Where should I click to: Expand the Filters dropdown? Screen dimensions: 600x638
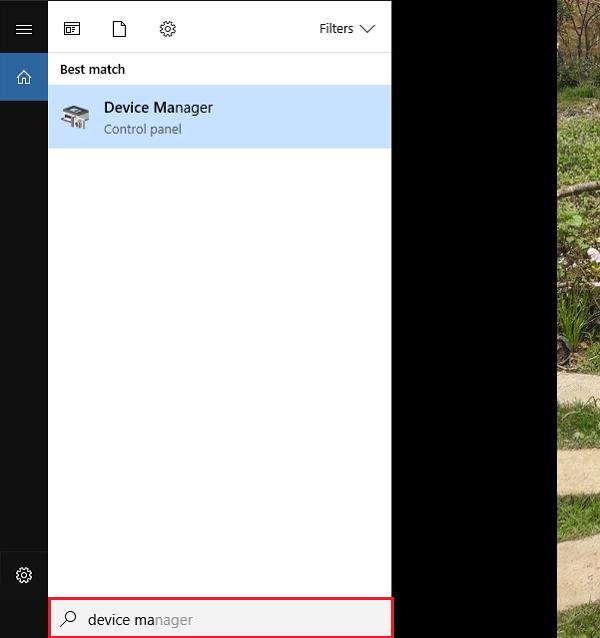[x=347, y=29]
